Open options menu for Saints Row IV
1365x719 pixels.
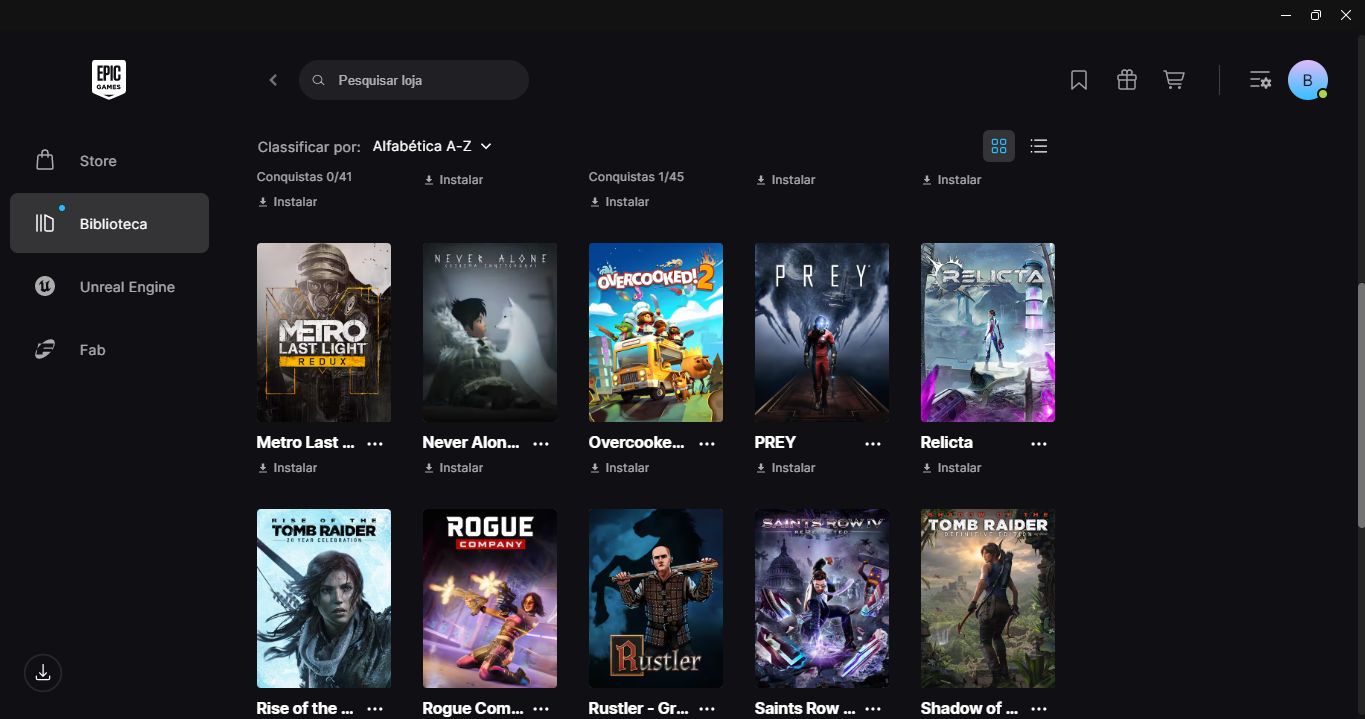click(873, 708)
